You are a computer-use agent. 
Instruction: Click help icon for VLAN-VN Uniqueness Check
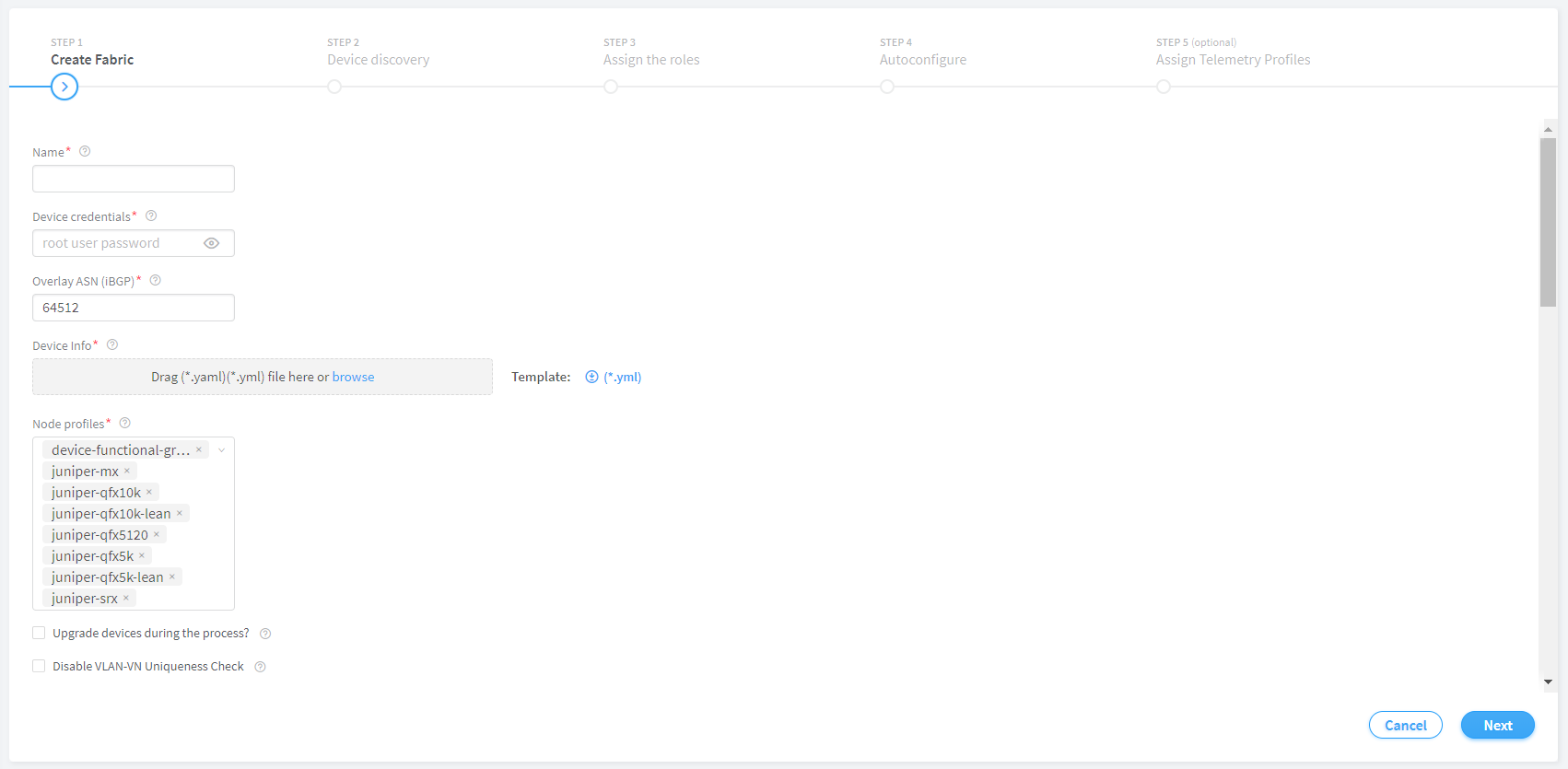[x=260, y=667]
